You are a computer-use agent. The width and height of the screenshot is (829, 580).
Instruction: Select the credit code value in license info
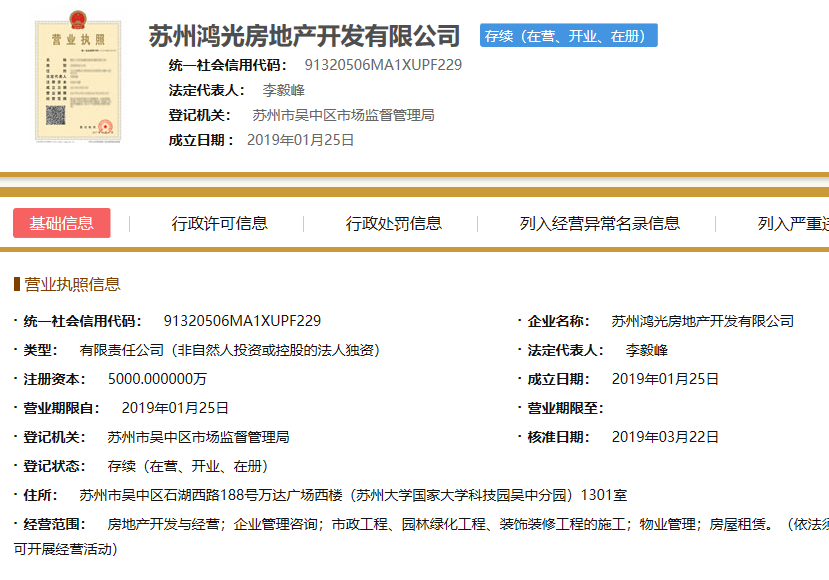coord(242,321)
